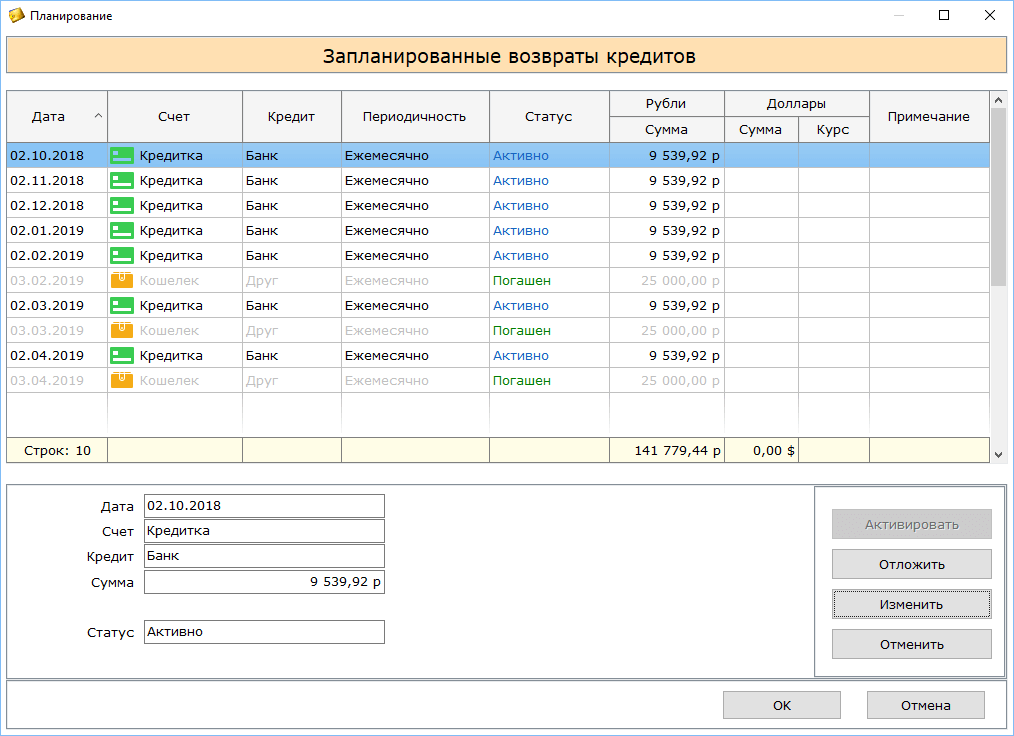Viewport: 1014px width, 736px height.
Task: Click the Кредитка card icon in the 02.12.2018 row
Action: 122,206
